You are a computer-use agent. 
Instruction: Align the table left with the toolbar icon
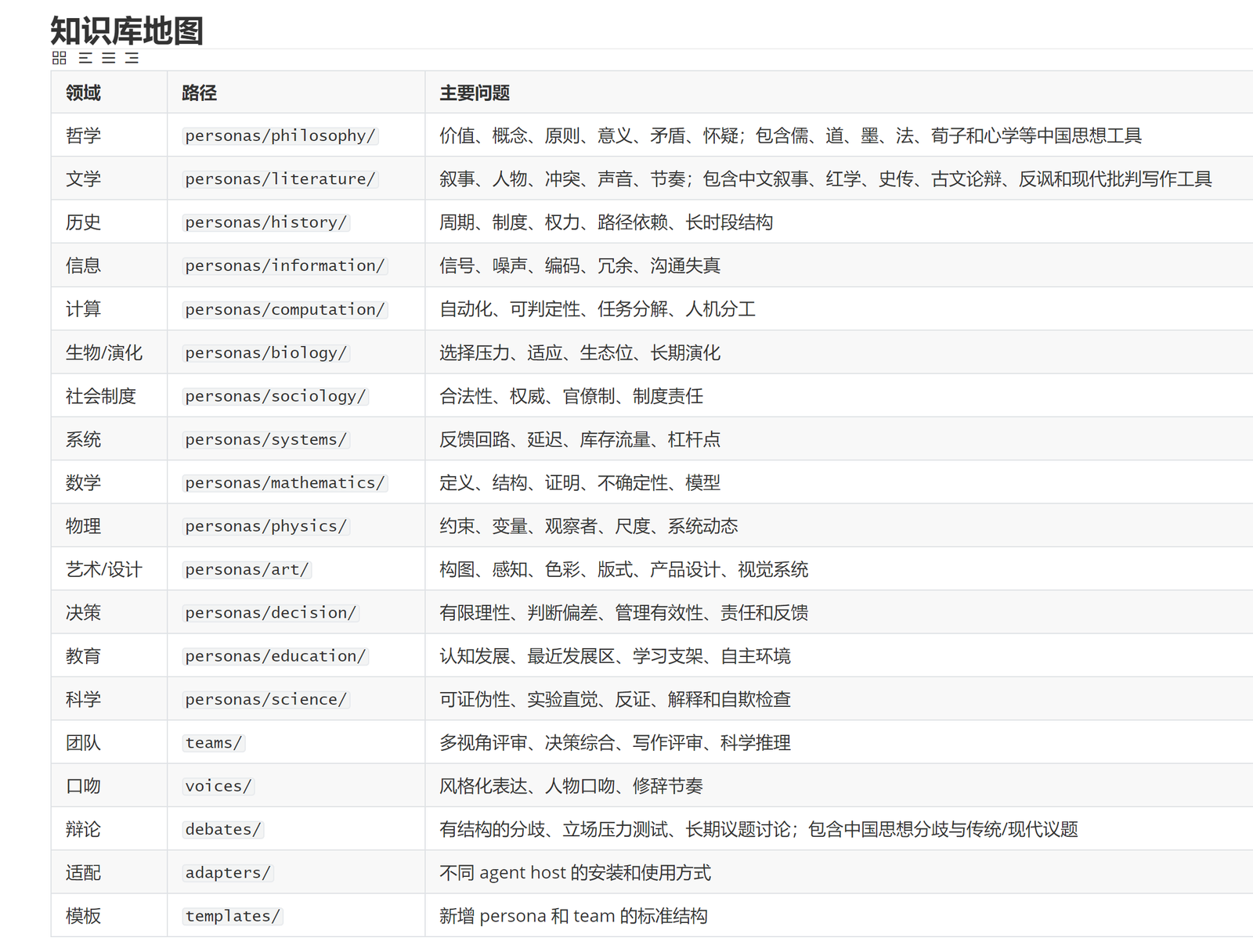[85, 58]
